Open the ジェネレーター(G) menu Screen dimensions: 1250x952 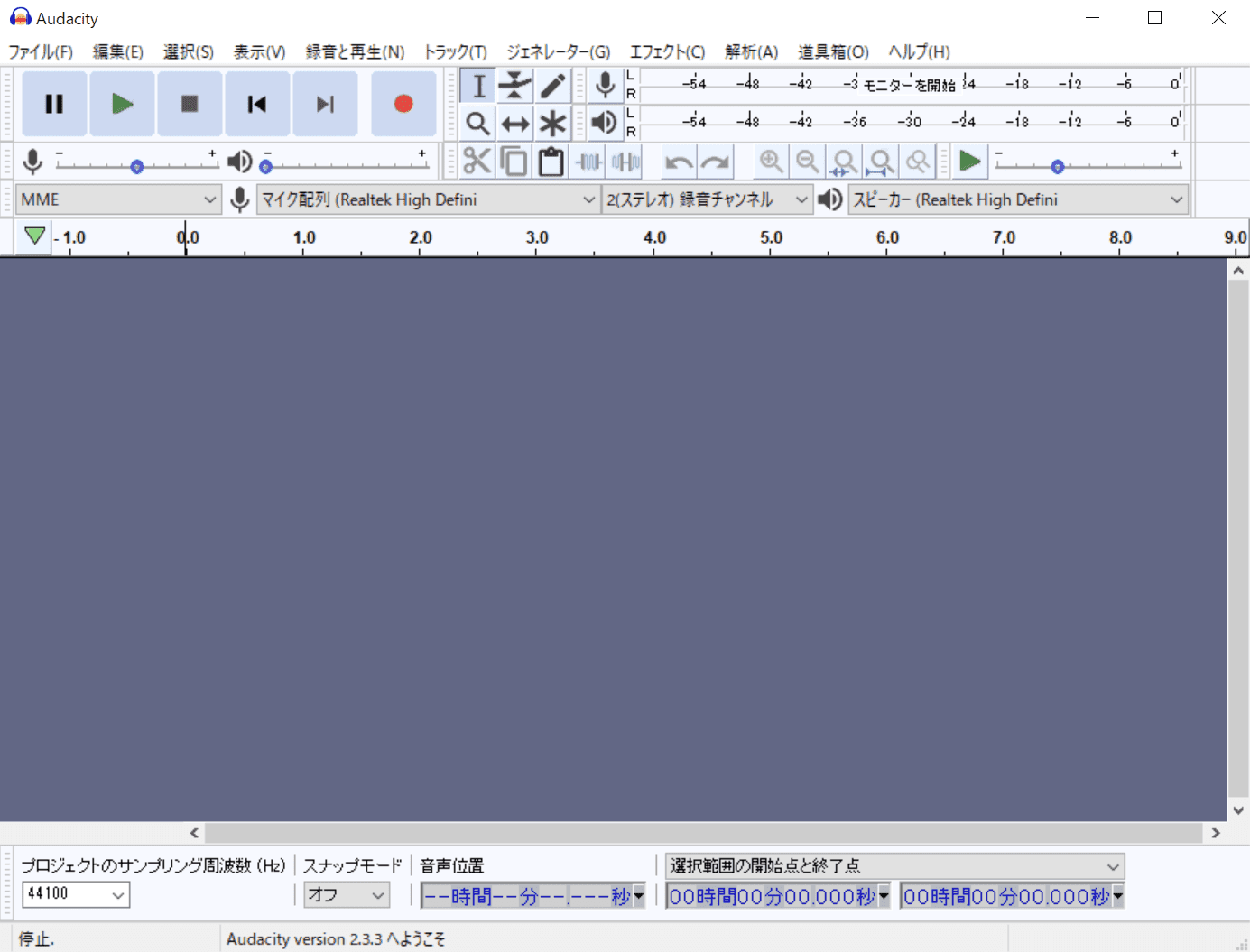pyautogui.click(x=558, y=52)
